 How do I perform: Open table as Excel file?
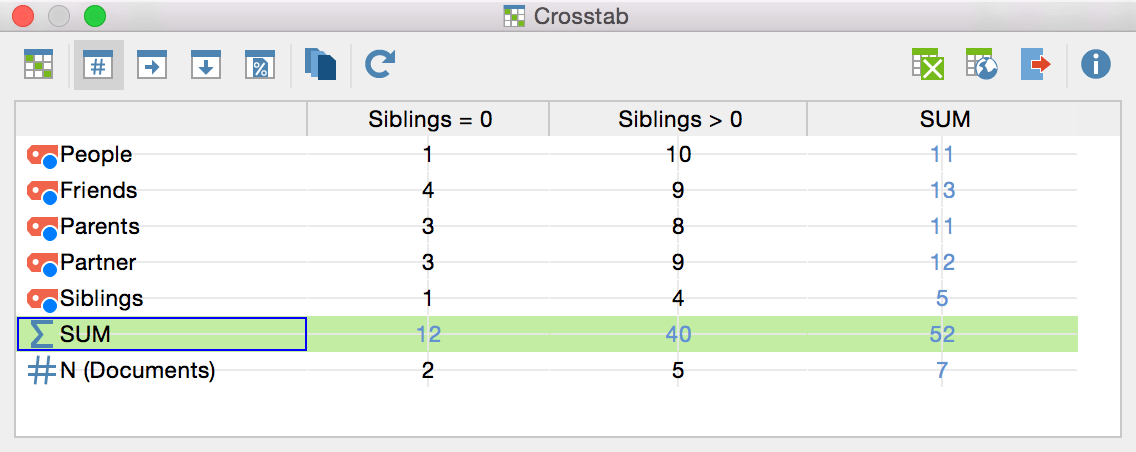[x=927, y=64]
